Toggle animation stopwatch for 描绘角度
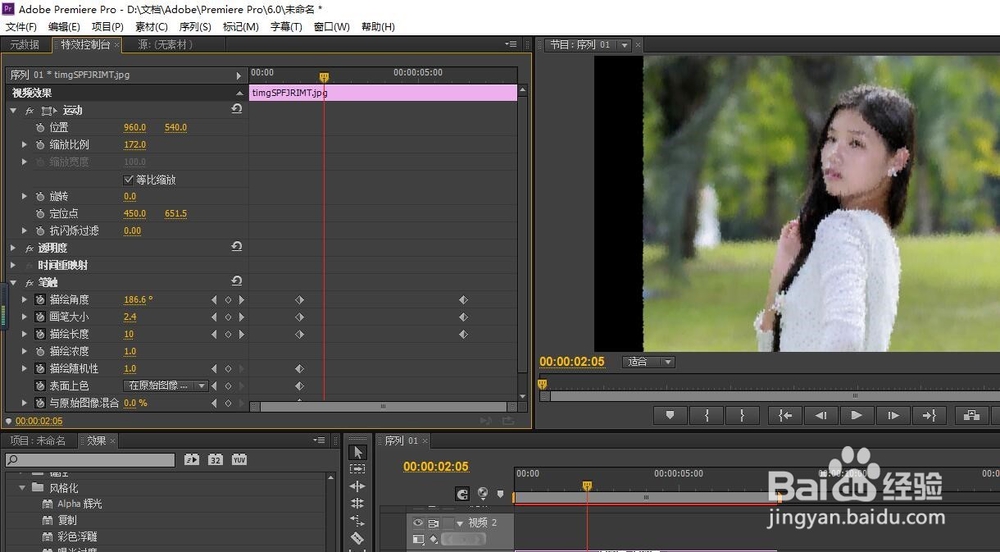Image resolution: width=1000 pixels, height=552 pixels. tap(40, 300)
